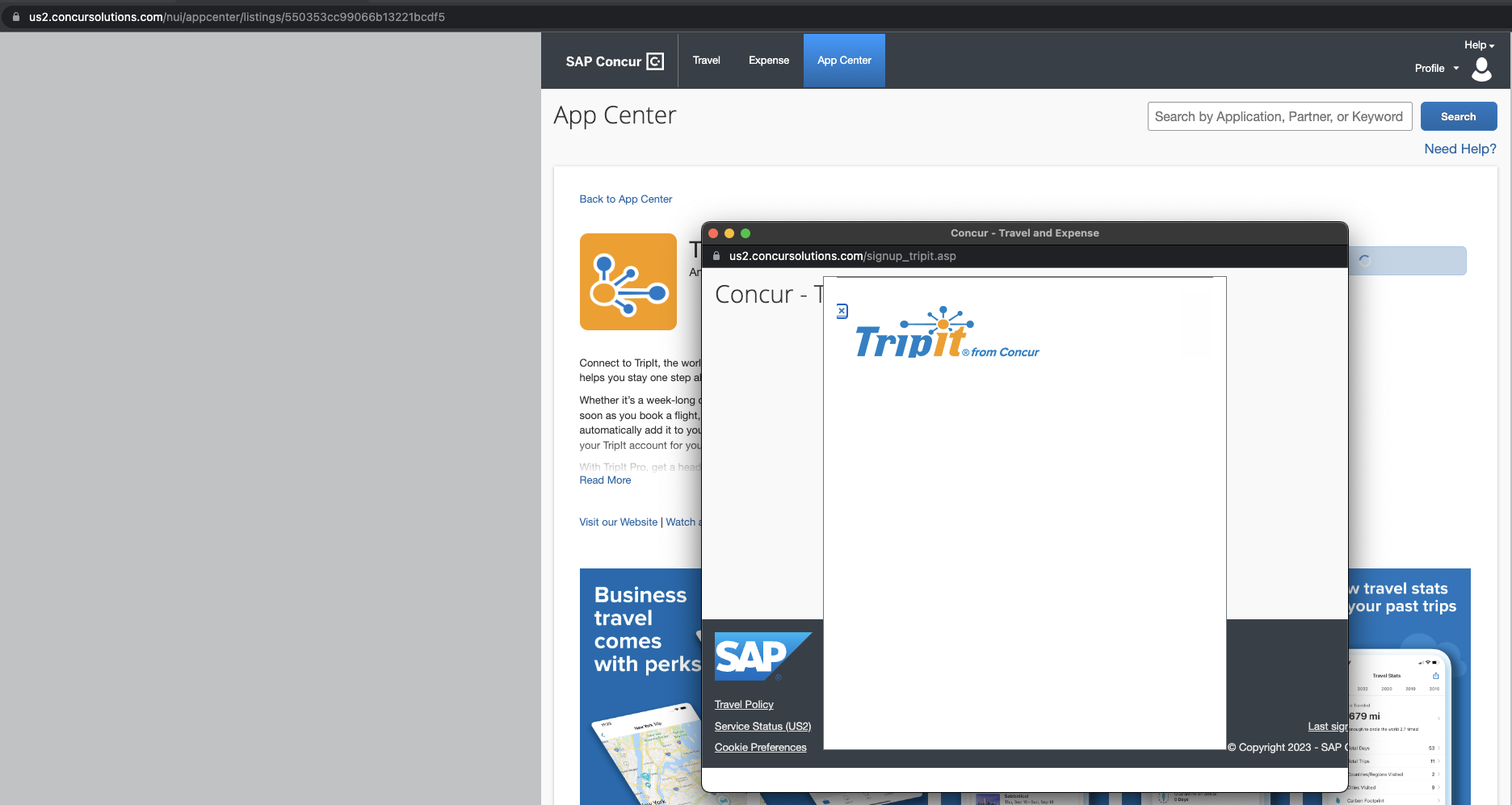The height and width of the screenshot is (805, 1512).
Task: Click the TripIt orange app icon
Action: [628, 282]
